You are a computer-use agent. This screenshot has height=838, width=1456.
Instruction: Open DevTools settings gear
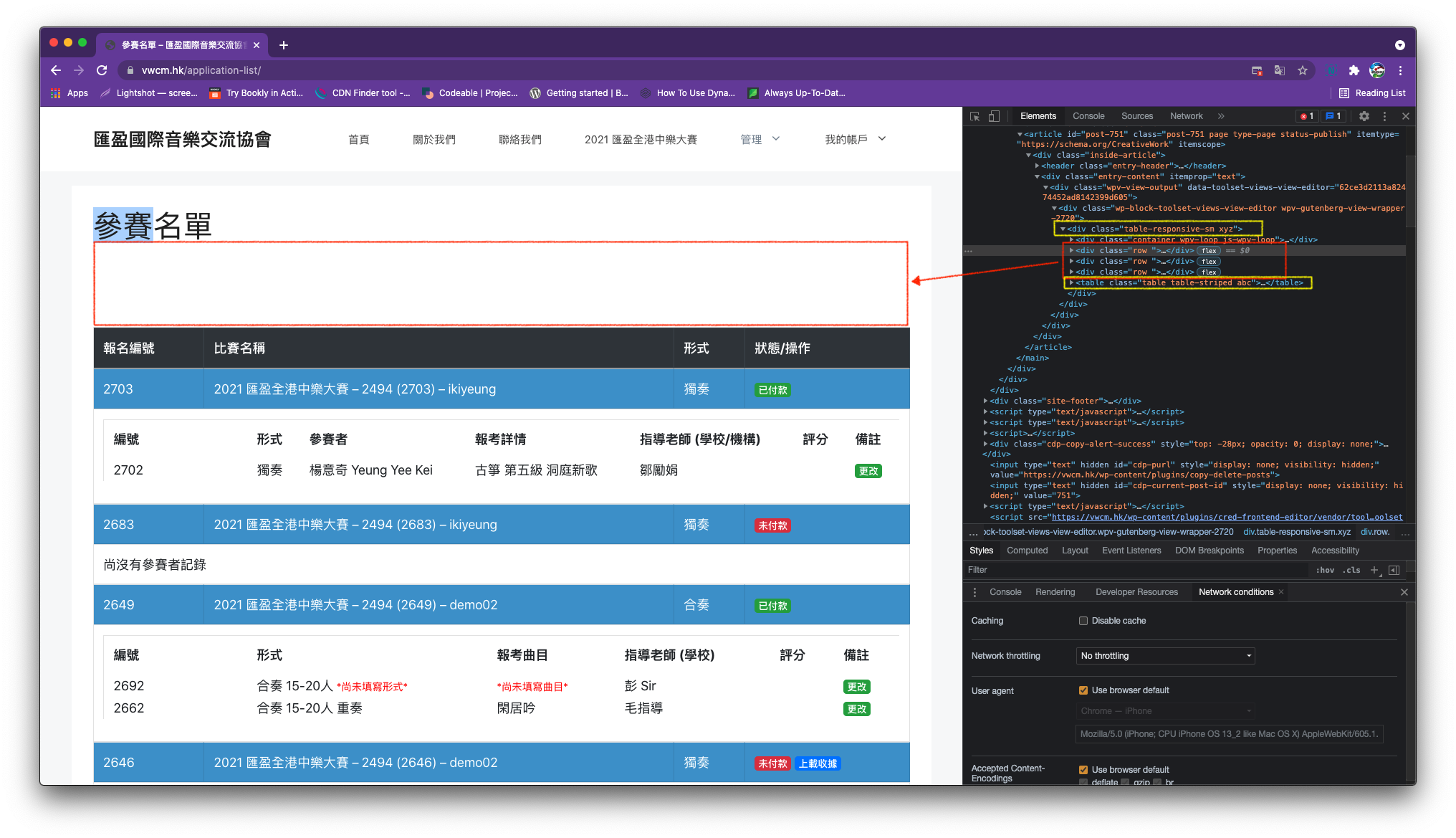[1364, 116]
